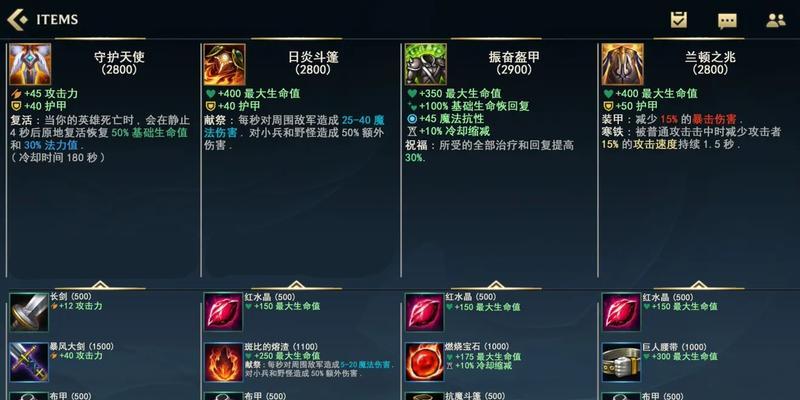Click the 巨人腰带 component icon
800x400 pixels.
(x=621, y=362)
